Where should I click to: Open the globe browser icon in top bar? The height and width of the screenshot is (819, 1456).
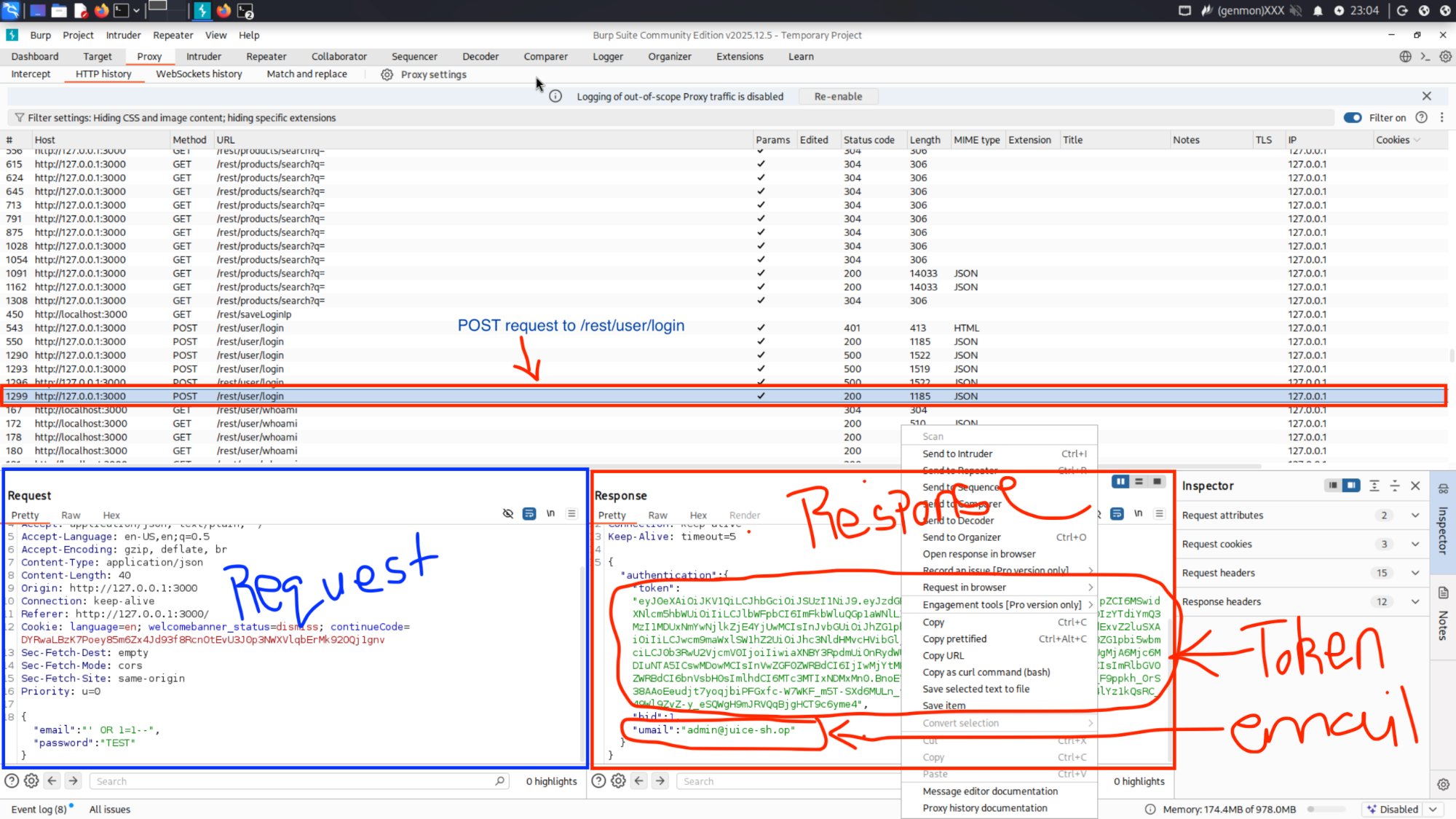click(1405, 56)
